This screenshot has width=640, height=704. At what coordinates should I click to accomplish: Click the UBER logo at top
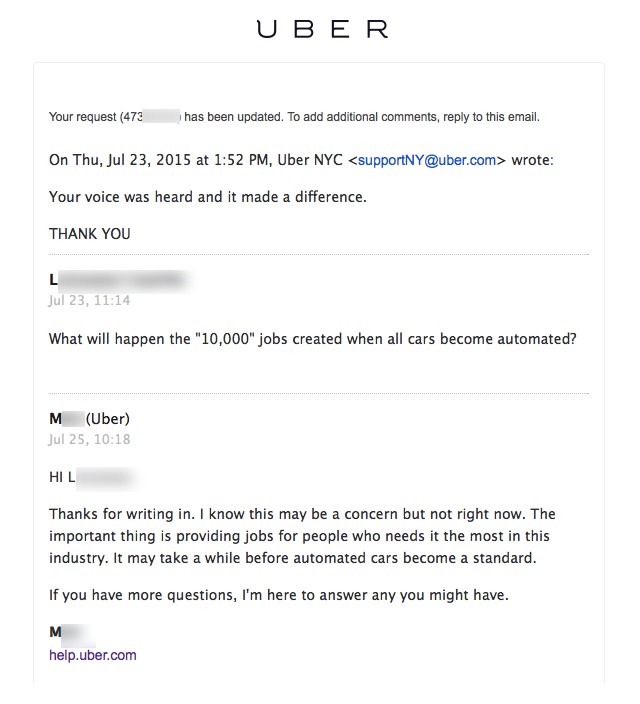click(x=321, y=30)
